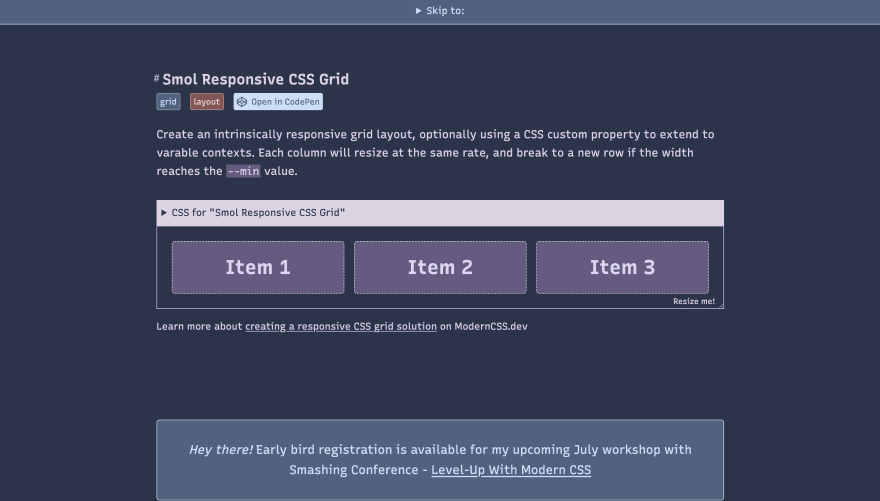
Task: Click the Smol Responsive CSS Grid heading
Action: [256, 79]
